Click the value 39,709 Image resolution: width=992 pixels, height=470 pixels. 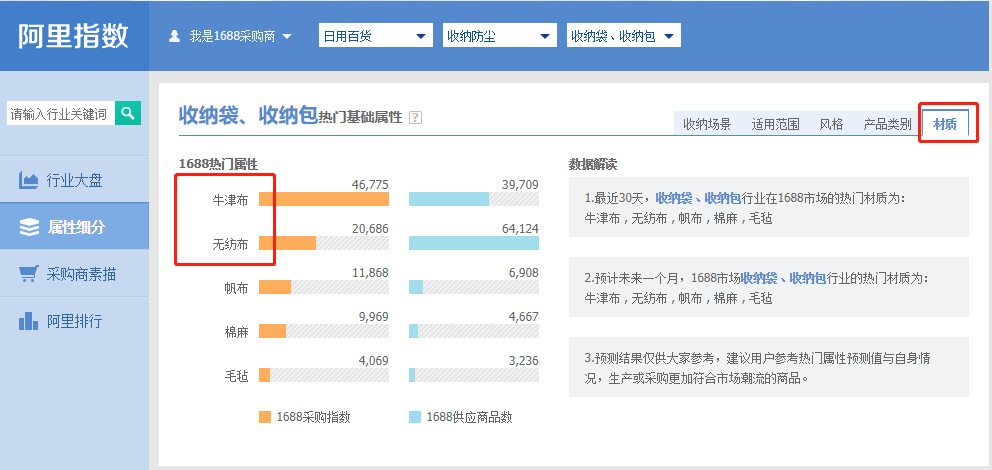pyautogui.click(x=520, y=185)
